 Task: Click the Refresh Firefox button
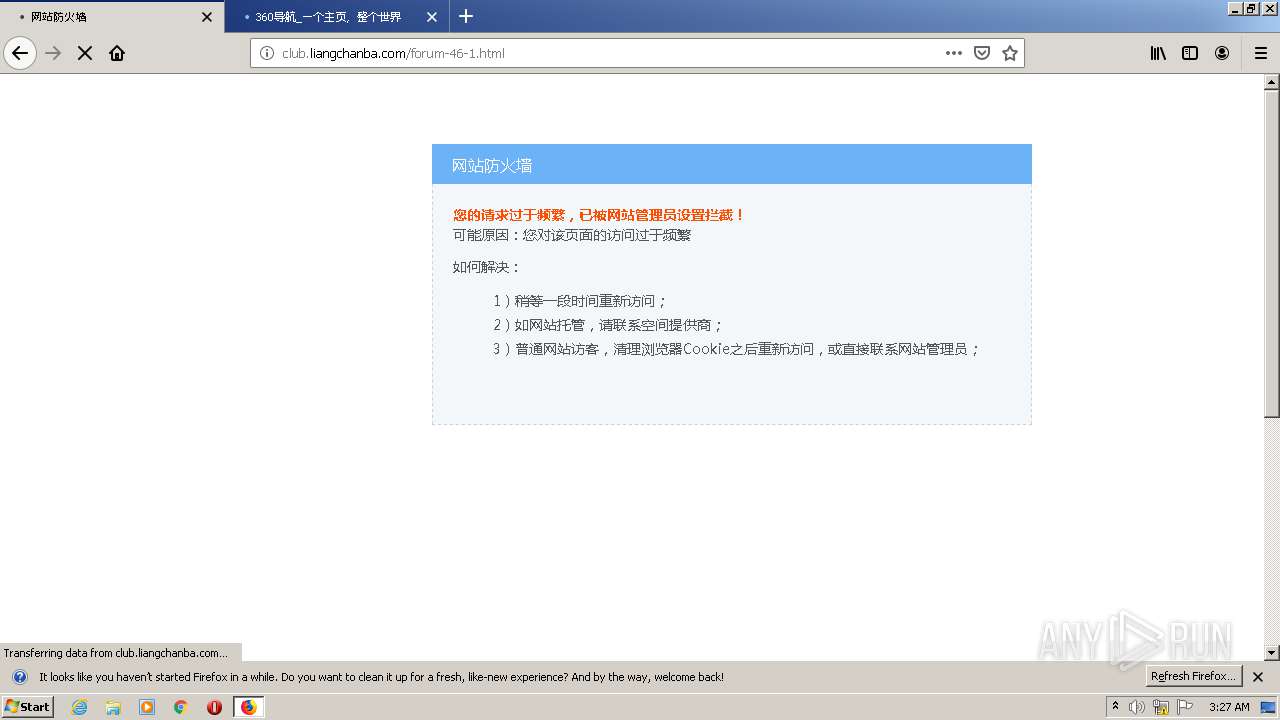click(1194, 677)
